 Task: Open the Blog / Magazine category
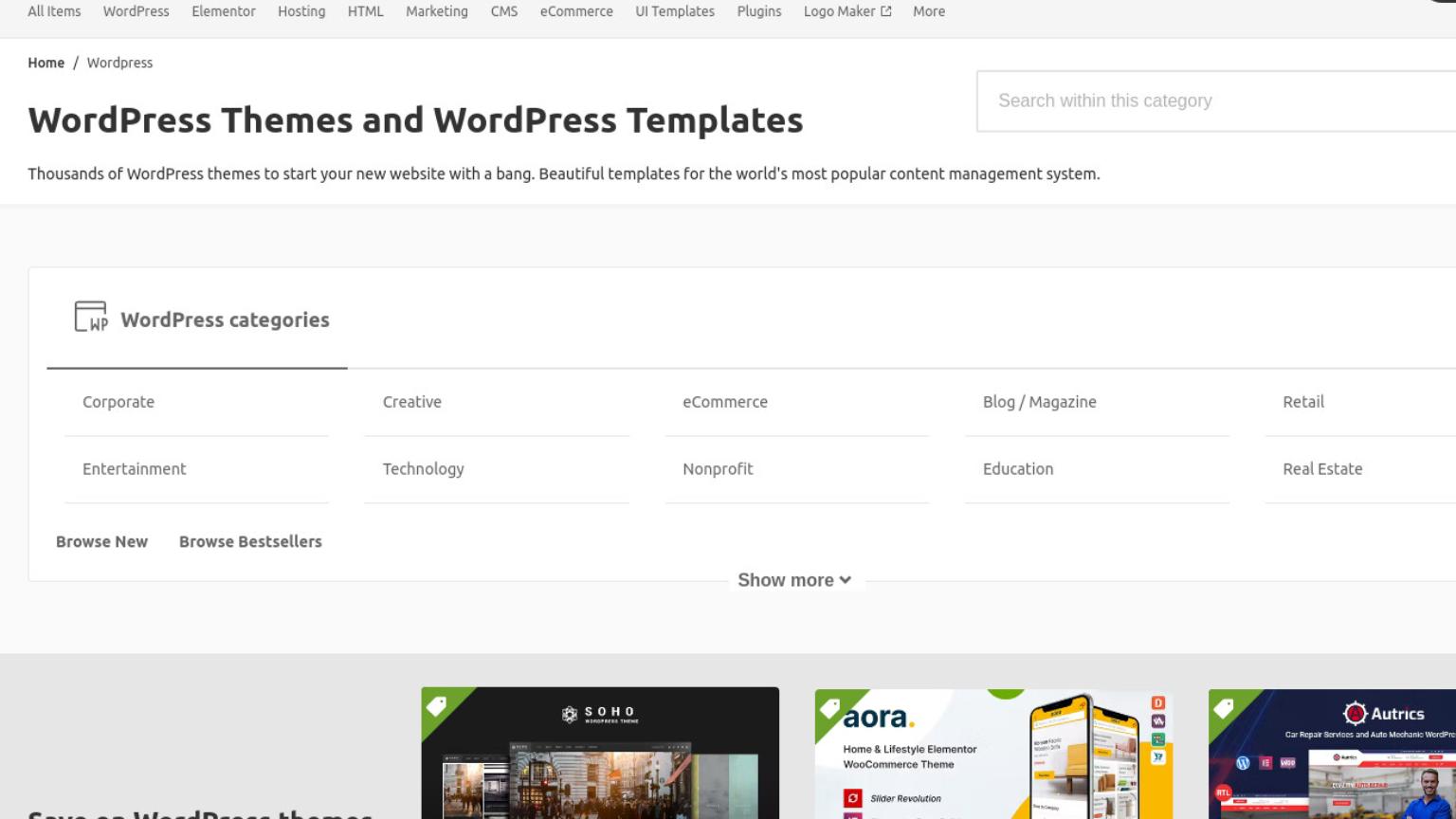click(x=1040, y=402)
